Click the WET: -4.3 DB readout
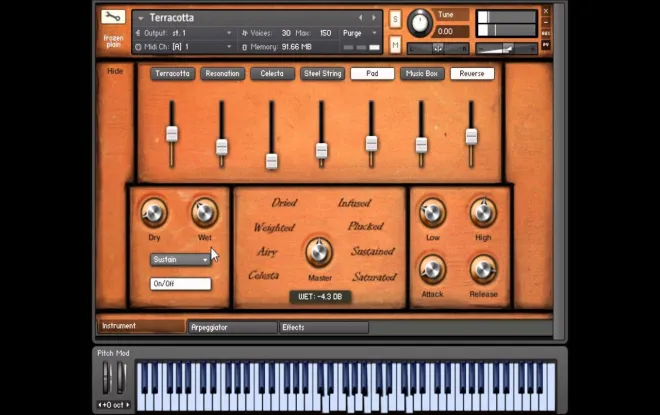This screenshot has width=660, height=415. tap(320, 297)
